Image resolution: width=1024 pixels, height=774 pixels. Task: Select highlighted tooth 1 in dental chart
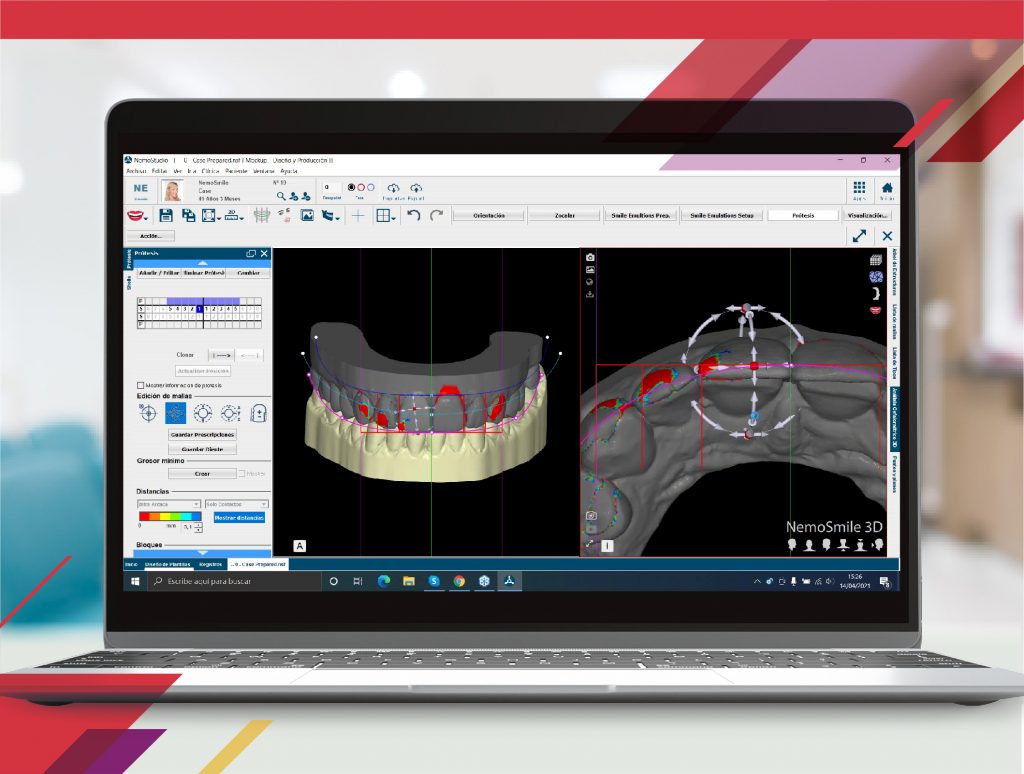(x=199, y=309)
